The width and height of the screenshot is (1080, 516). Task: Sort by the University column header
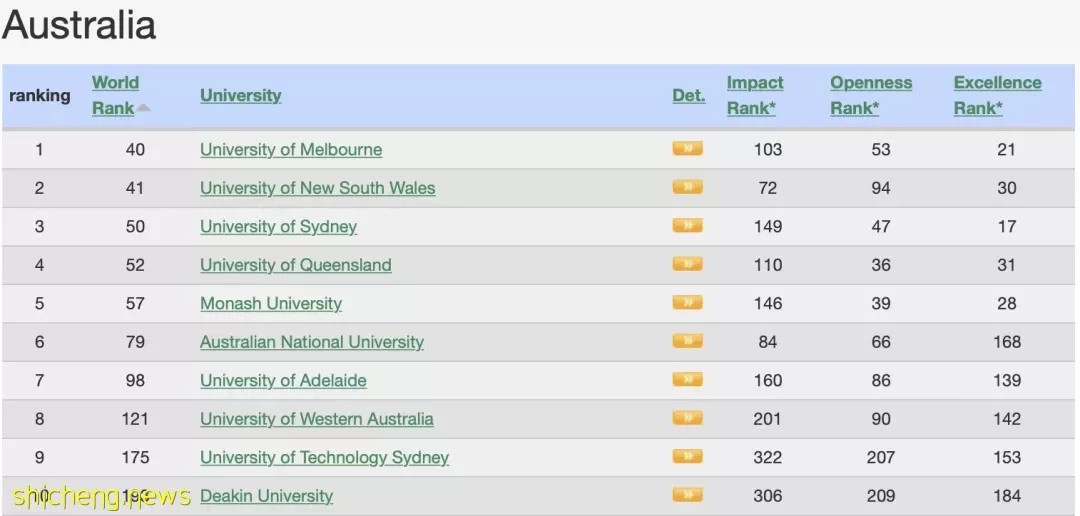[x=240, y=96]
